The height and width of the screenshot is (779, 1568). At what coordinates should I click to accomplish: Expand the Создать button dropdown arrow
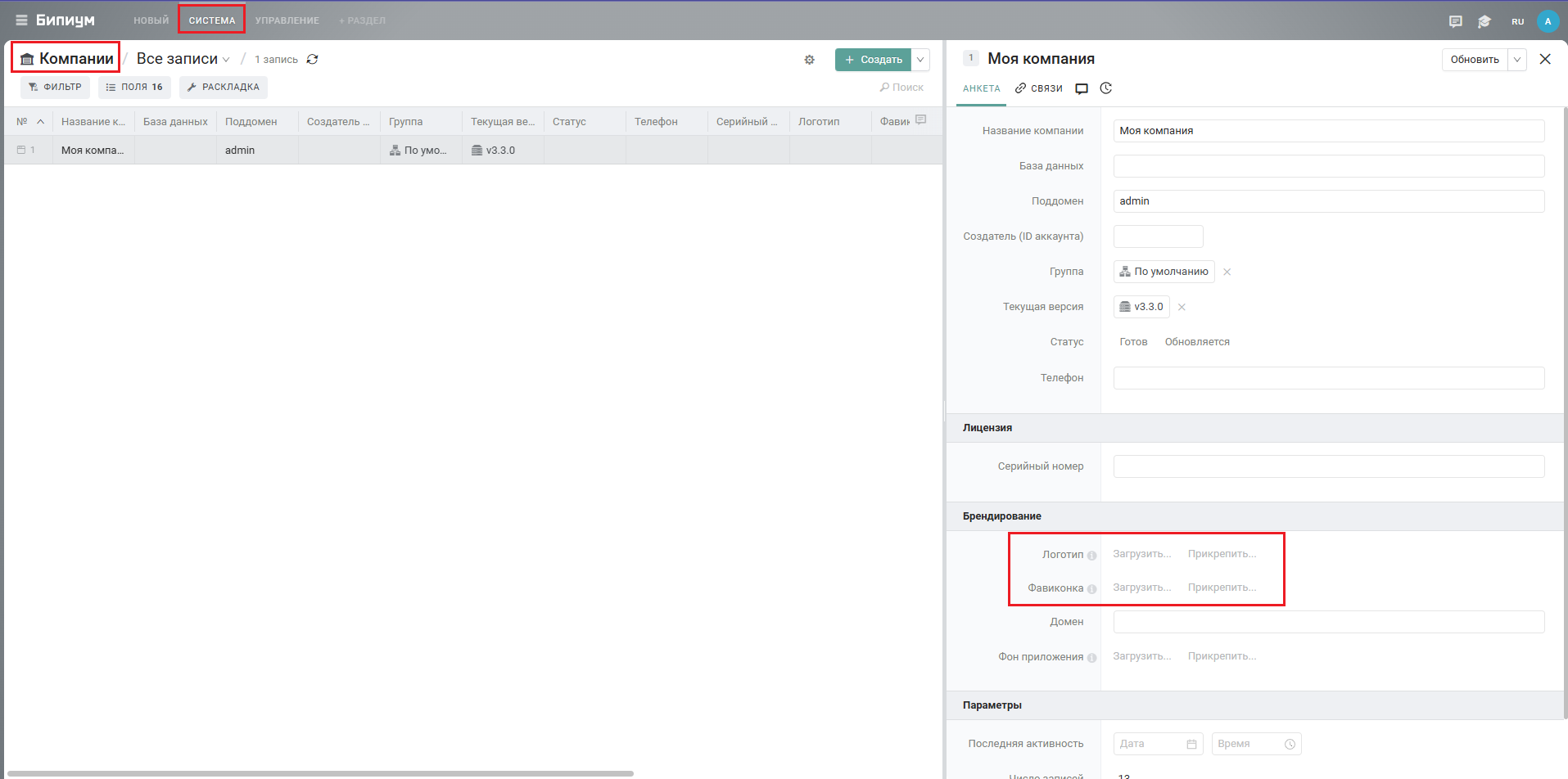pos(920,60)
